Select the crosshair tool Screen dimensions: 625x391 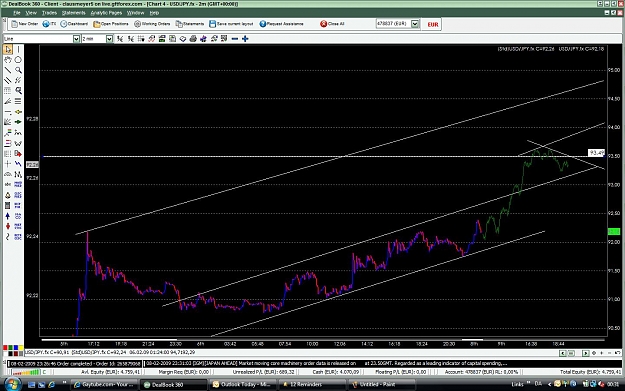(x=8, y=164)
